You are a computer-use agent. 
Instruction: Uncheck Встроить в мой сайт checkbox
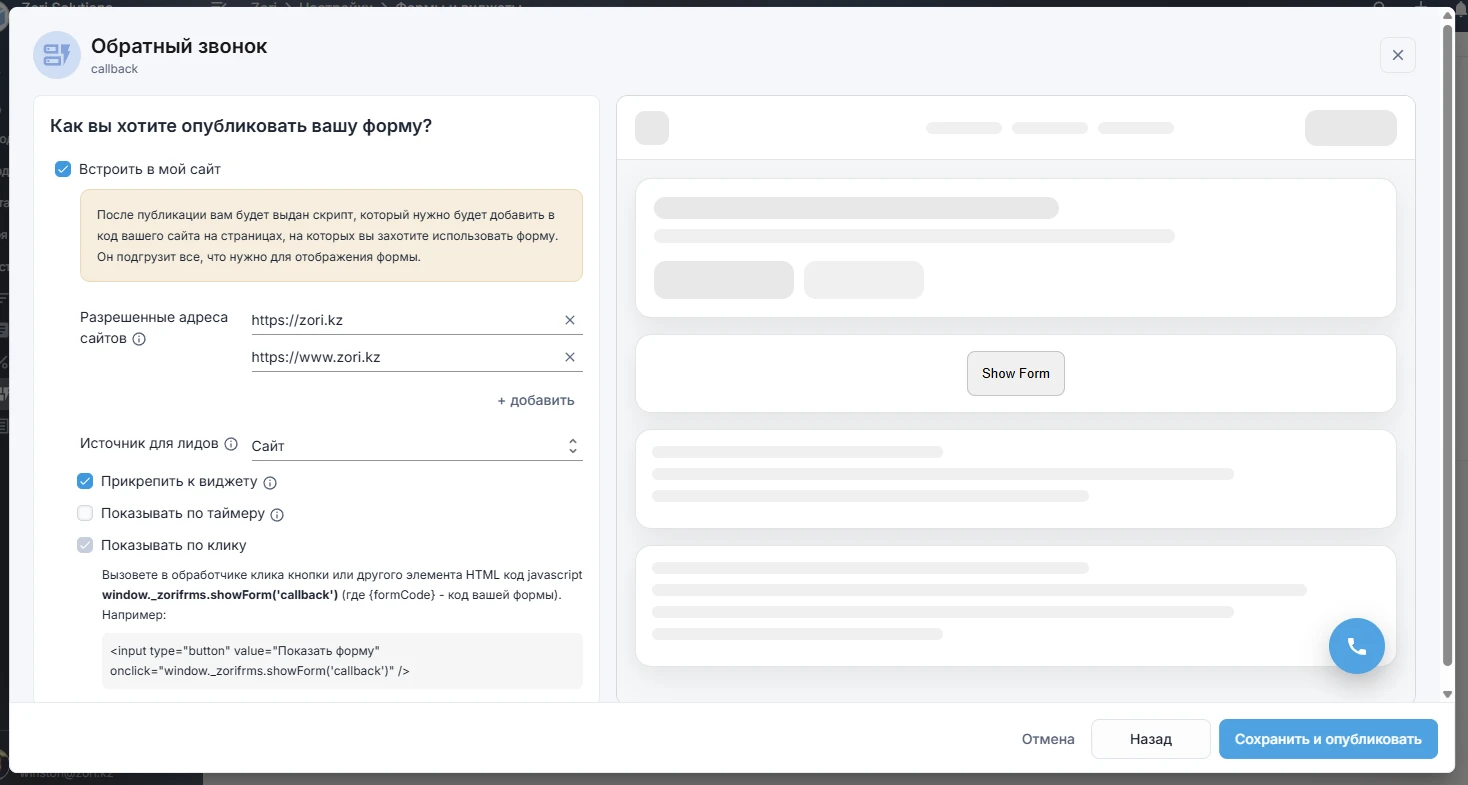click(63, 169)
